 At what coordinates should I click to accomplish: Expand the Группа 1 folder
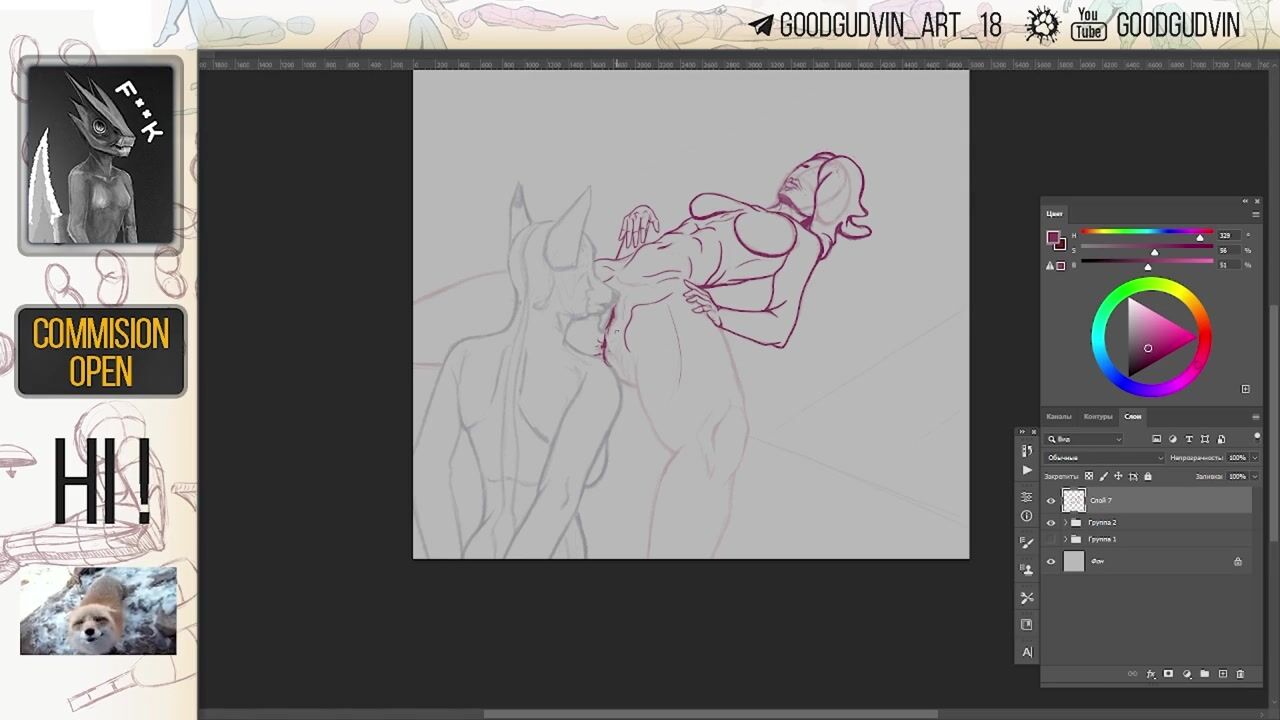(1065, 540)
